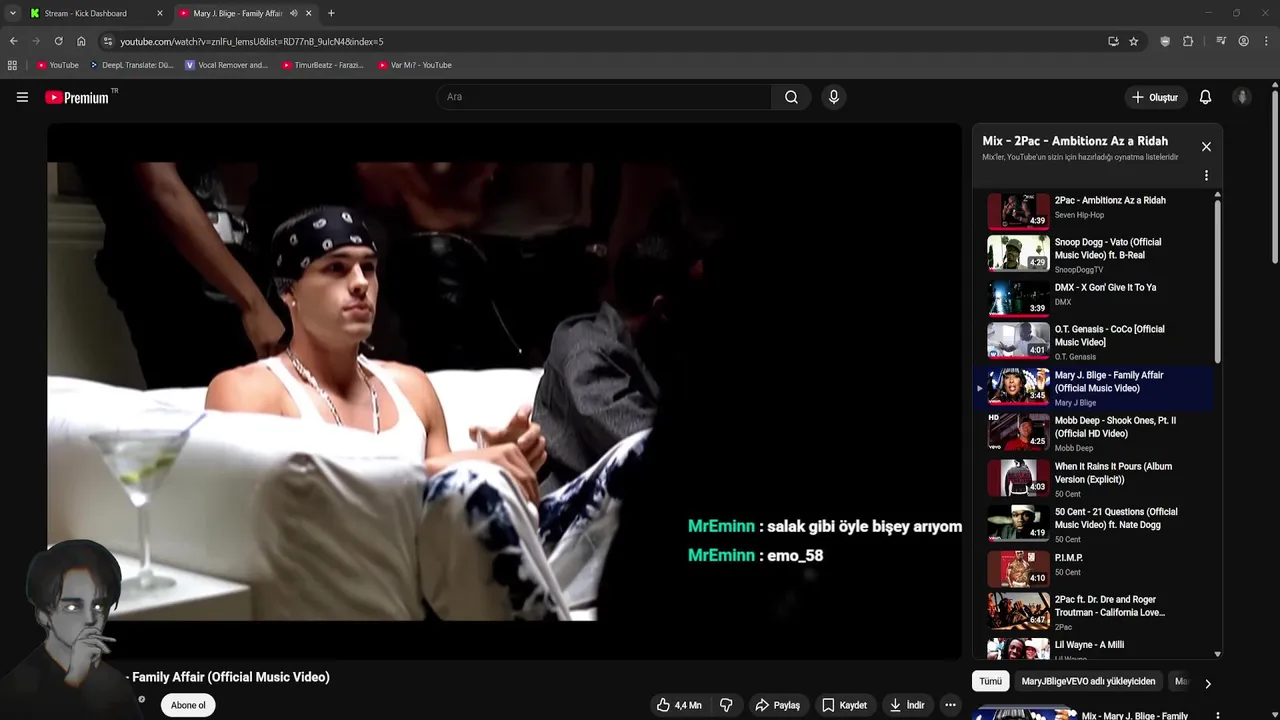Select the Mary J. Blige - Family Affair tab

pos(245,13)
